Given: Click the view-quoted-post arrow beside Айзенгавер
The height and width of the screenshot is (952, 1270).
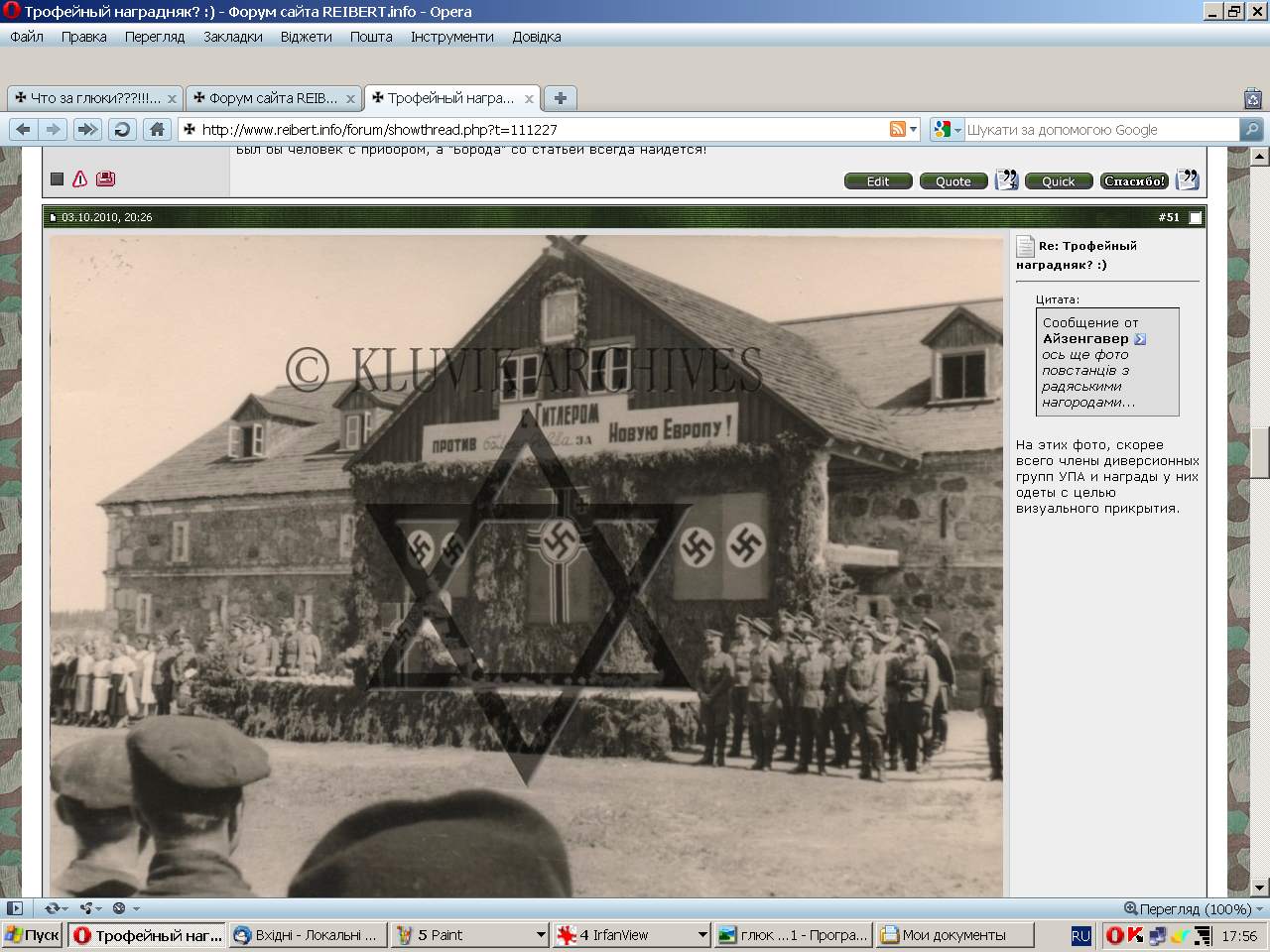Looking at the screenshot, I should (x=1140, y=339).
